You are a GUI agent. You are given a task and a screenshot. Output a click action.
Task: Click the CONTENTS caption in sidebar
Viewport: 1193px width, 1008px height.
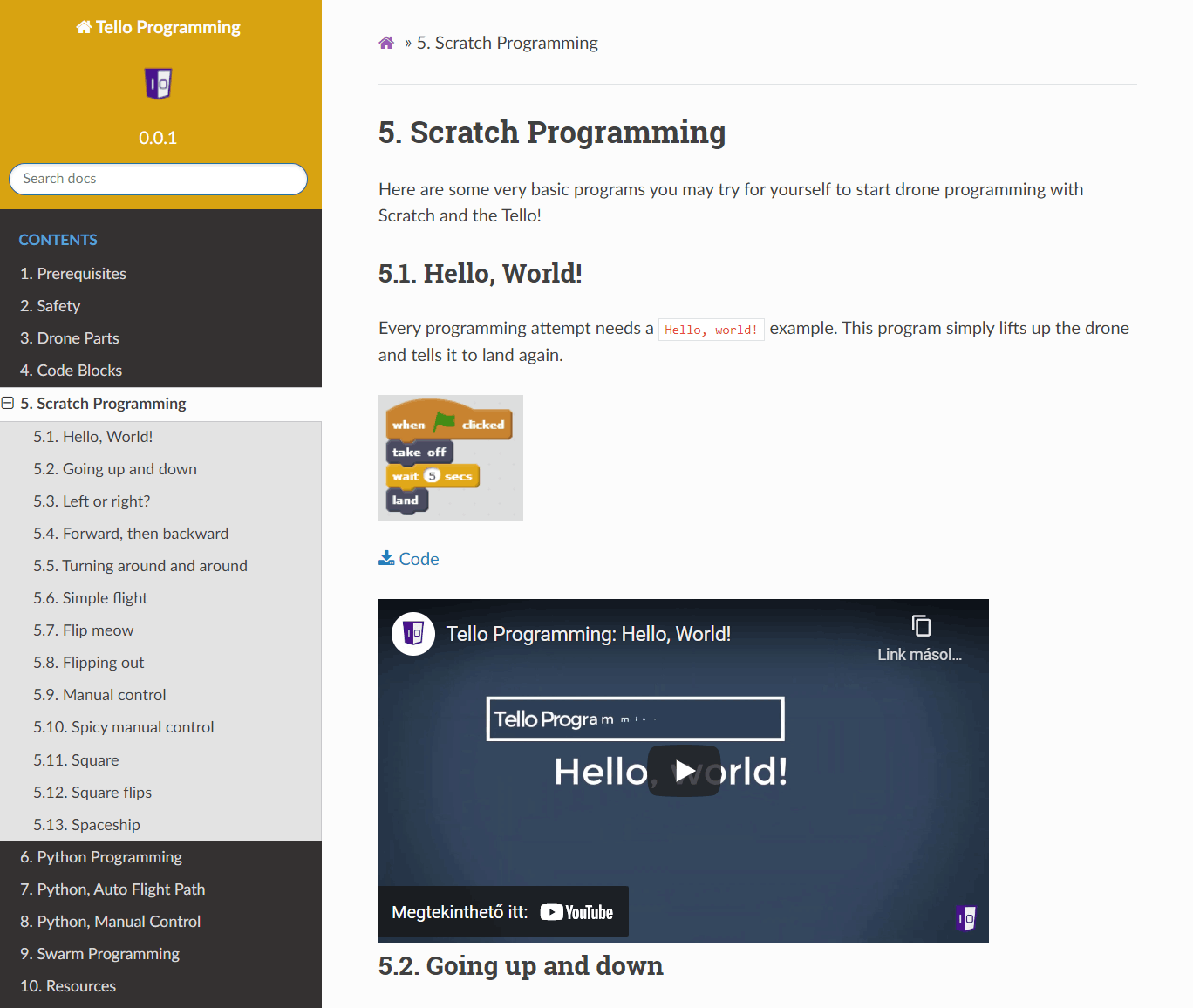58,240
